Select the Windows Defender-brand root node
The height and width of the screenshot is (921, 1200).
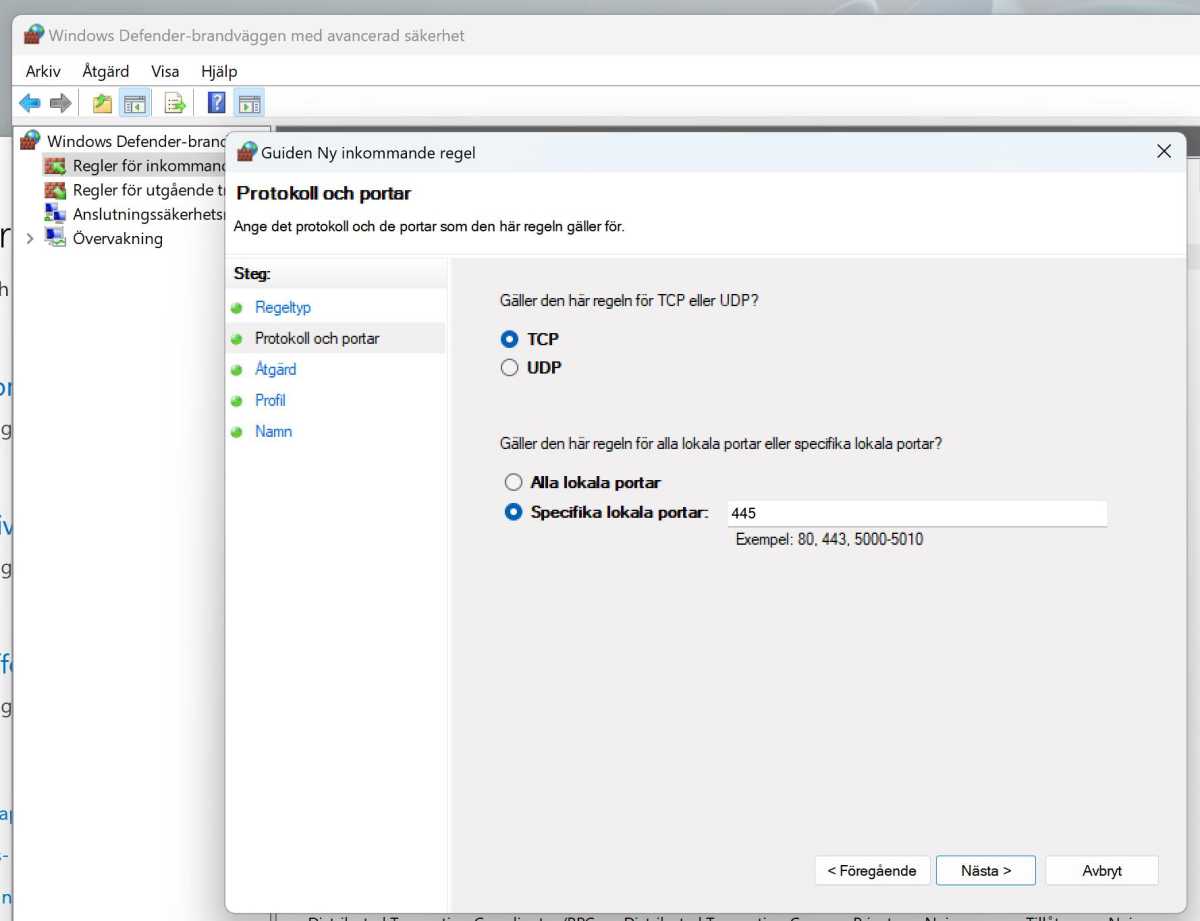pos(138,141)
